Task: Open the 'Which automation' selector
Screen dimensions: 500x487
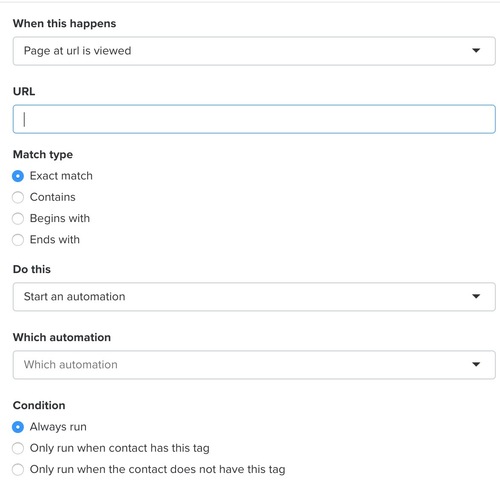Action: (254, 365)
